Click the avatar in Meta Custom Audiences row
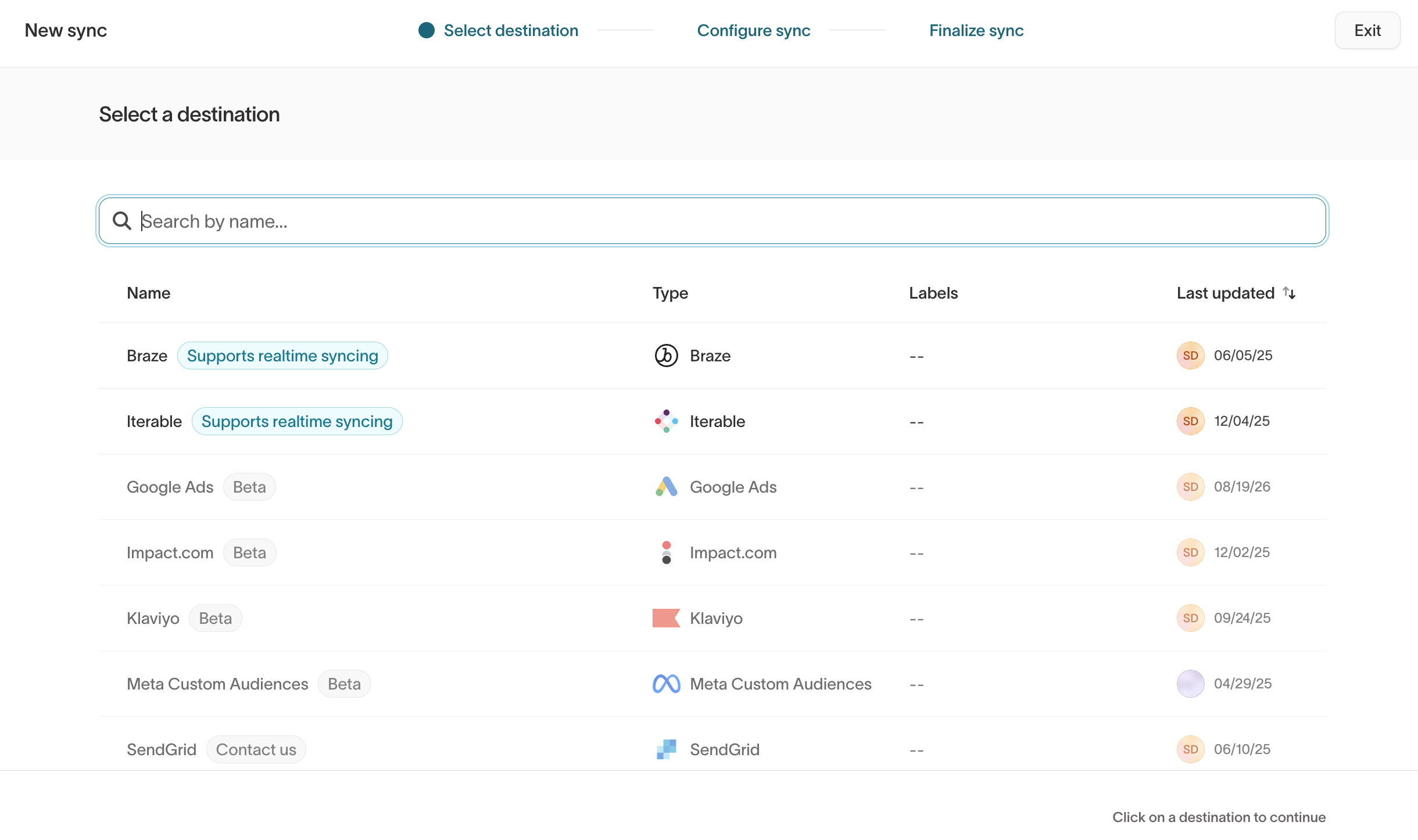This screenshot has width=1418, height=840. [x=1190, y=684]
